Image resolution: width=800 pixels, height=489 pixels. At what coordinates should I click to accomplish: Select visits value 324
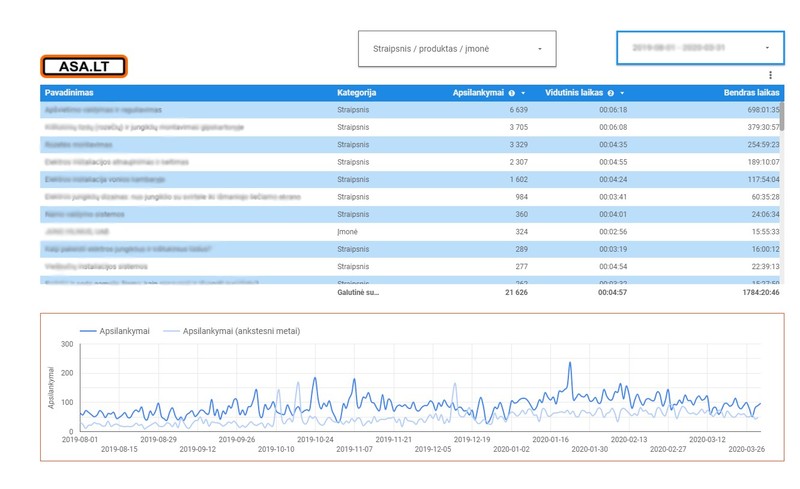pos(521,232)
